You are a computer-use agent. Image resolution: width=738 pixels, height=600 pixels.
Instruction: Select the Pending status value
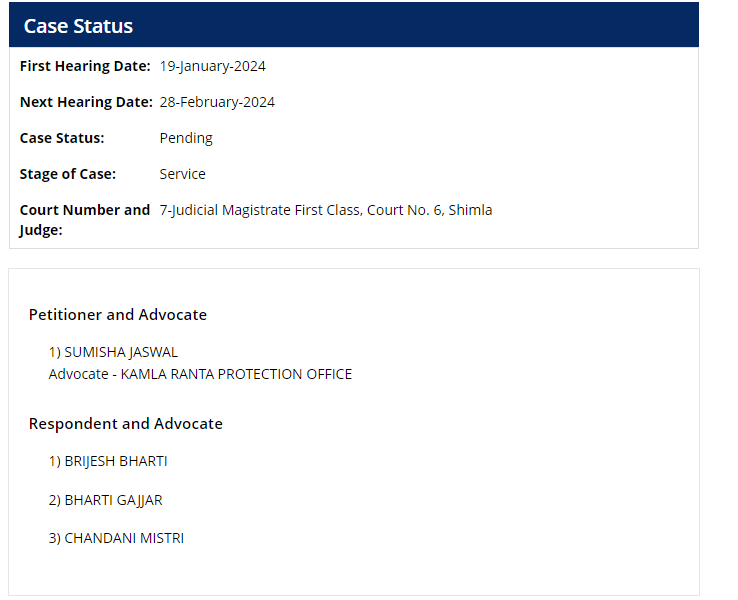pos(186,138)
